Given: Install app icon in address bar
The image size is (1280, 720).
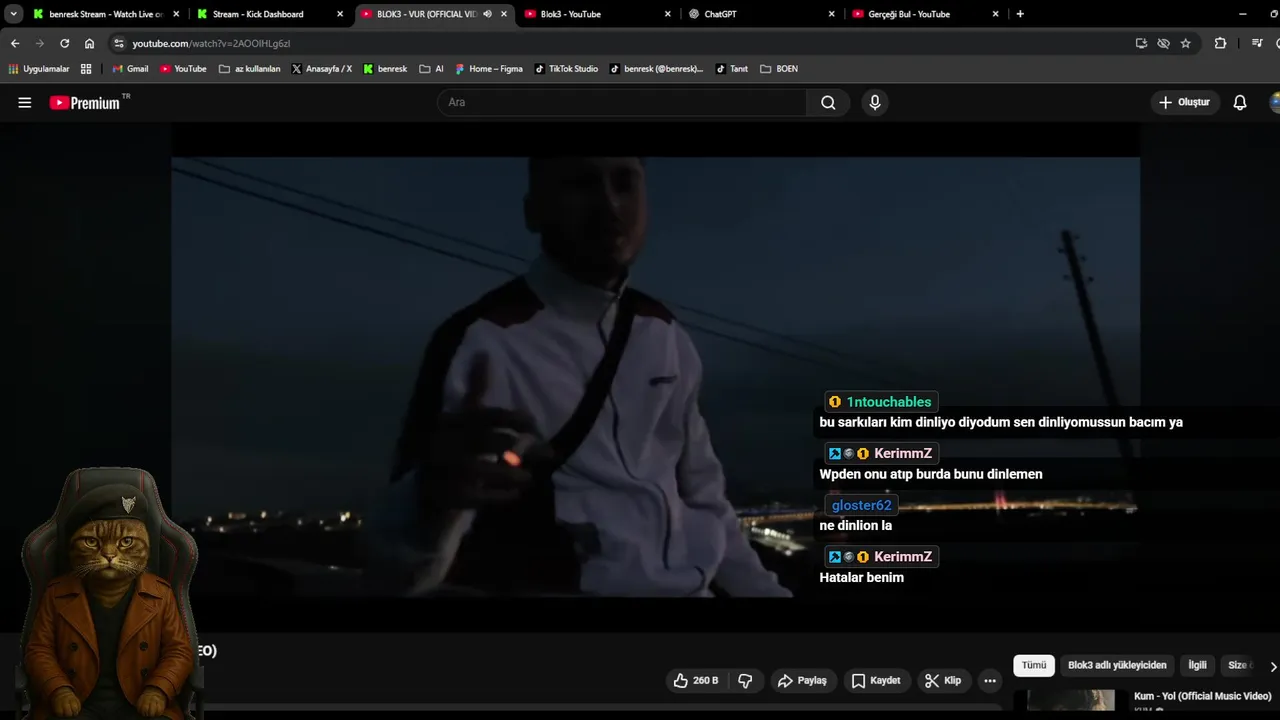Looking at the screenshot, I should click(1141, 43).
